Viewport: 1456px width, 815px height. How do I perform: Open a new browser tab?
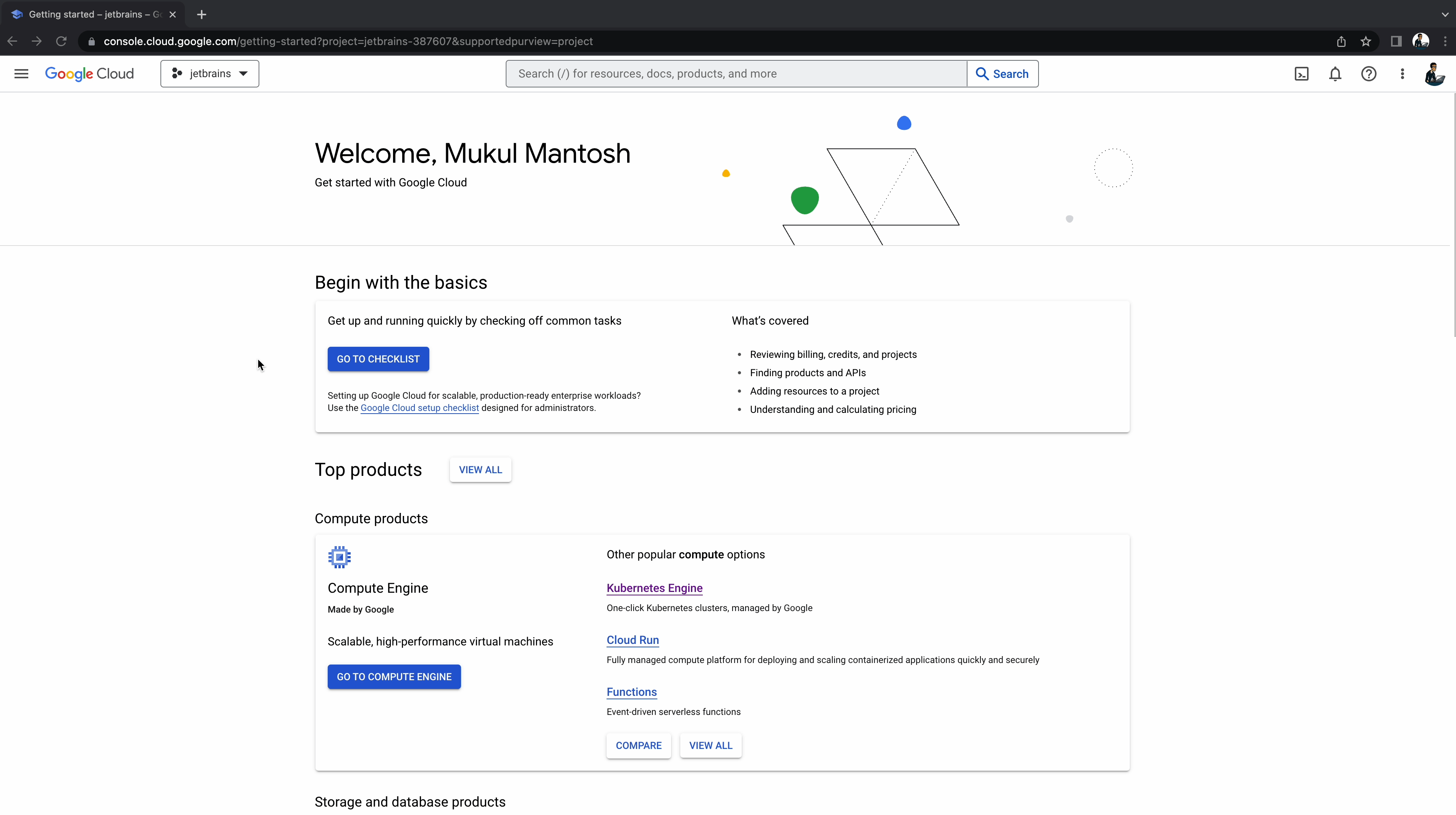(202, 15)
